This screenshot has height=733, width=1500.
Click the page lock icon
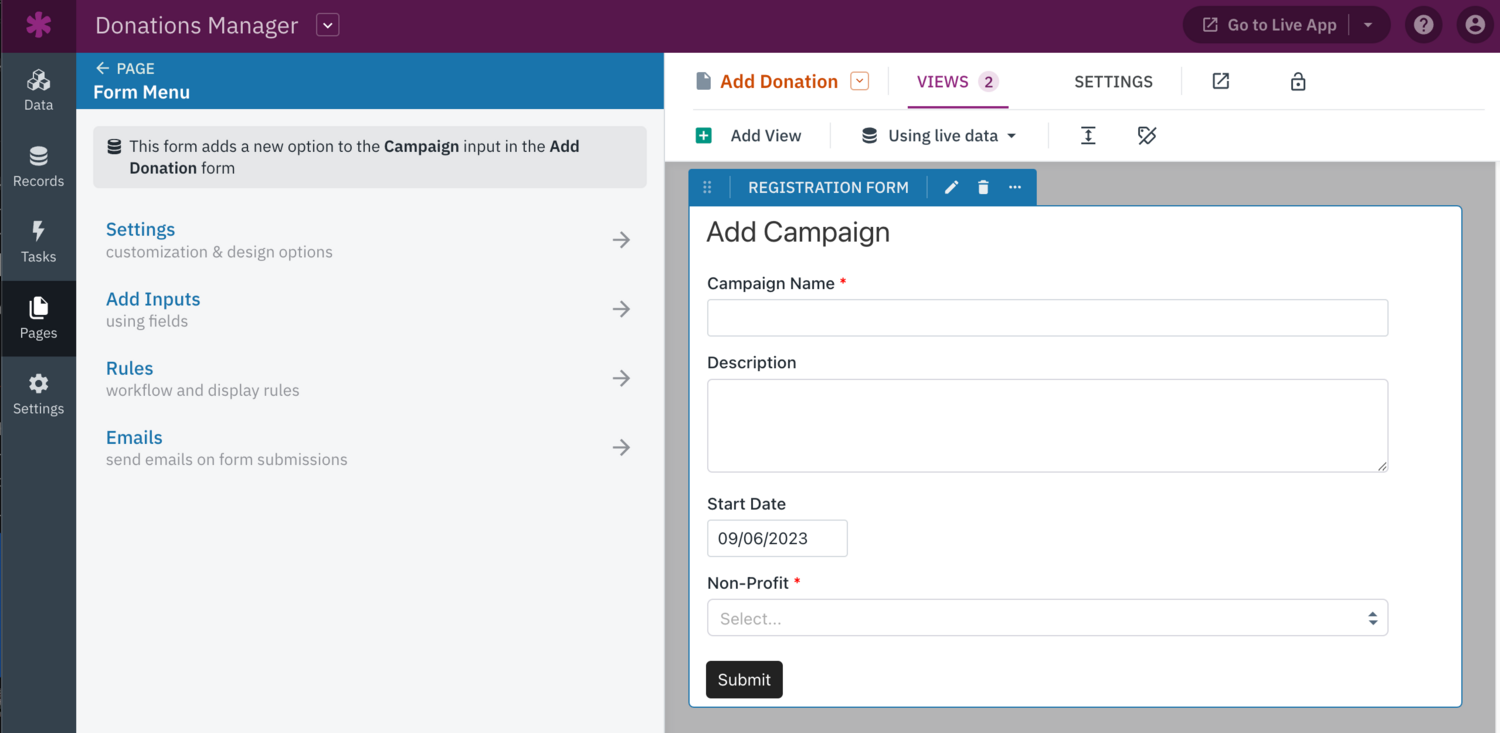point(1298,82)
